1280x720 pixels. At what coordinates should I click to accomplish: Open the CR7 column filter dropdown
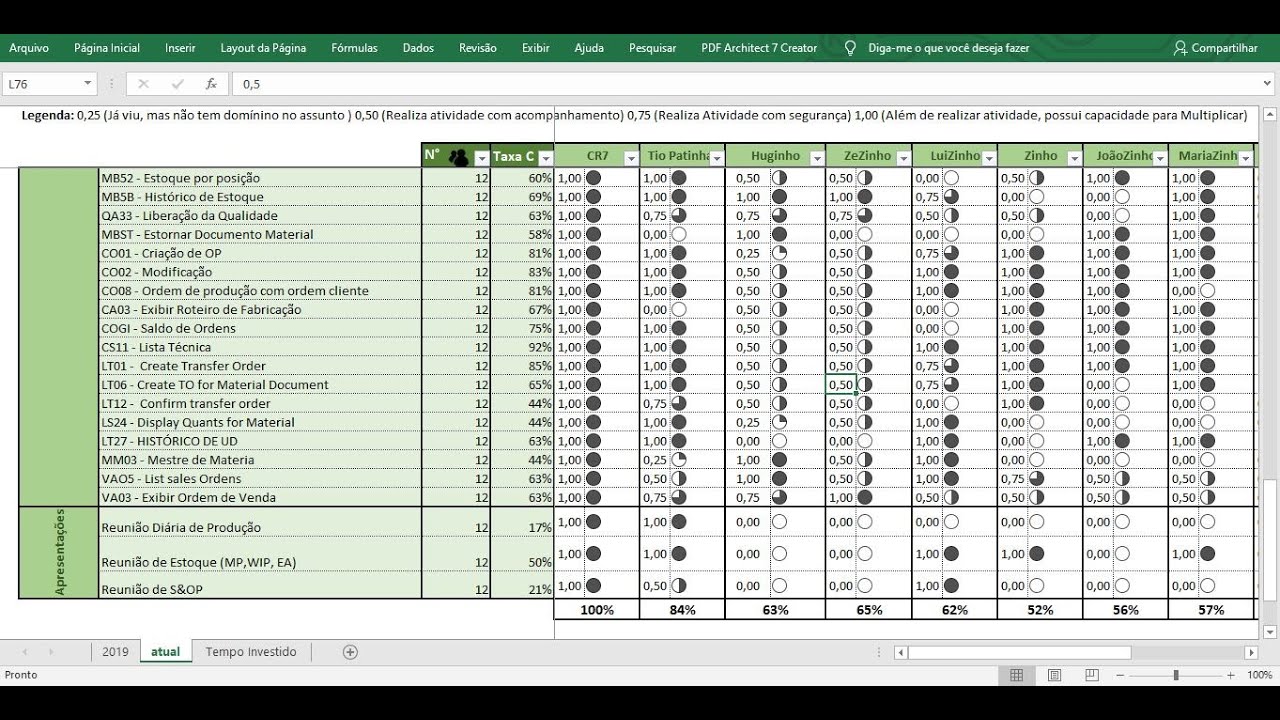[631, 158]
